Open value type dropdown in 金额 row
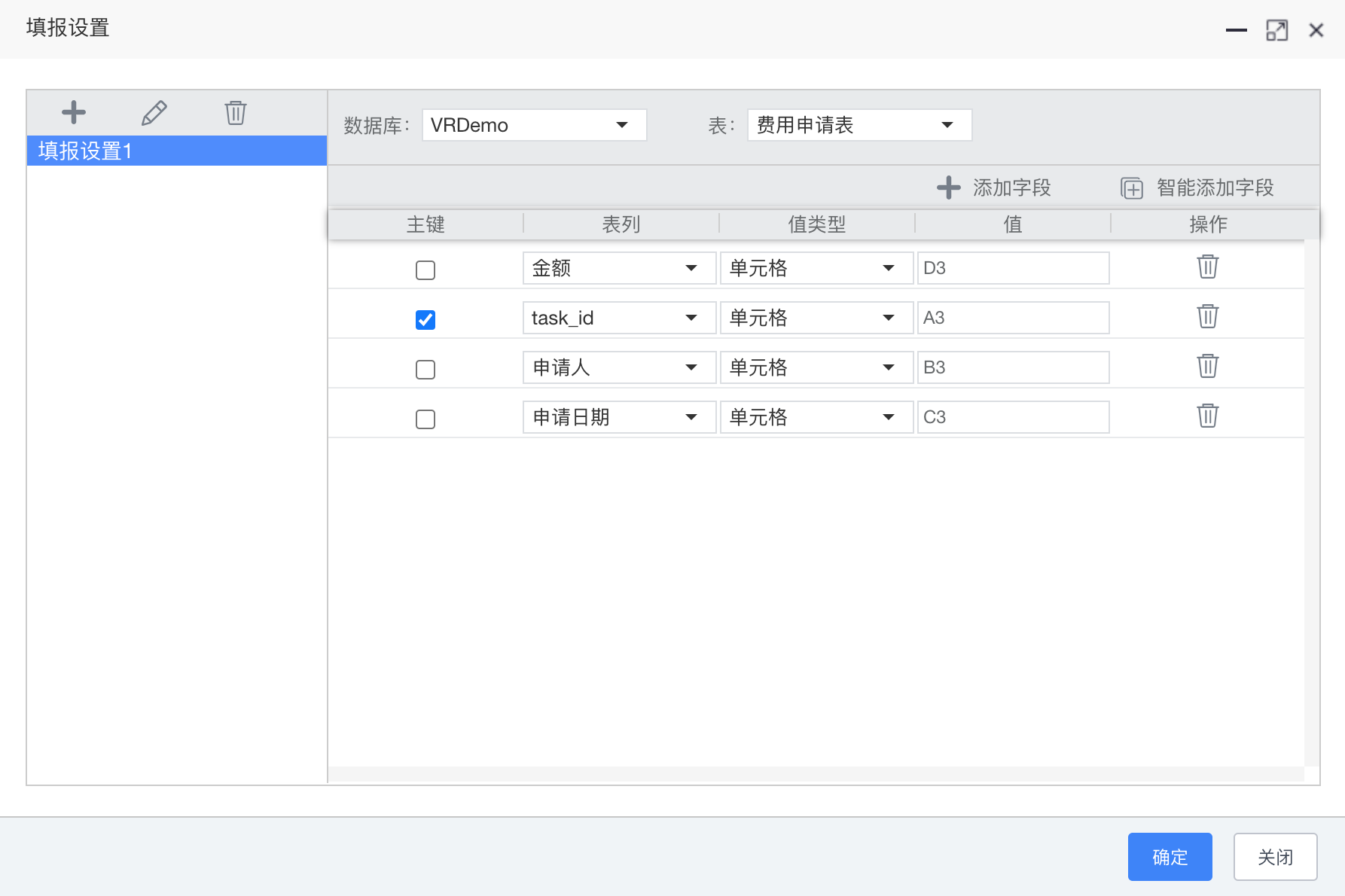The image size is (1345, 896). [x=816, y=268]
